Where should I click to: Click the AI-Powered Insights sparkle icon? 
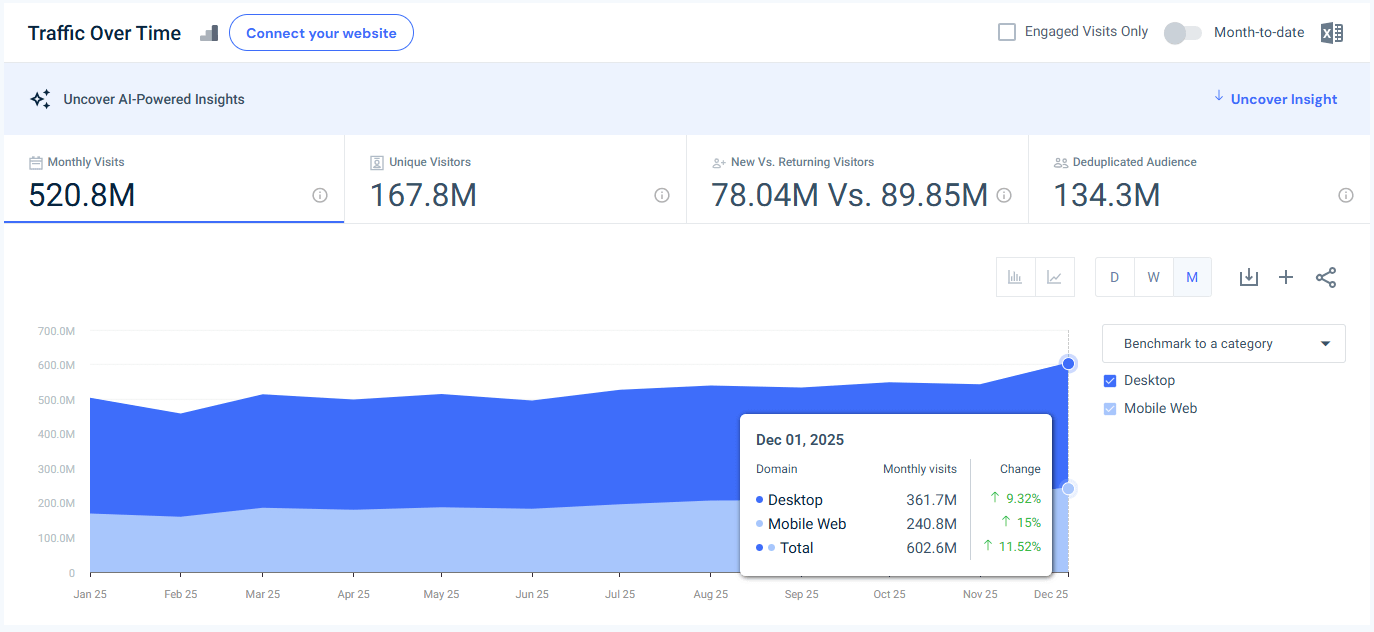click(x=40, y=98)
